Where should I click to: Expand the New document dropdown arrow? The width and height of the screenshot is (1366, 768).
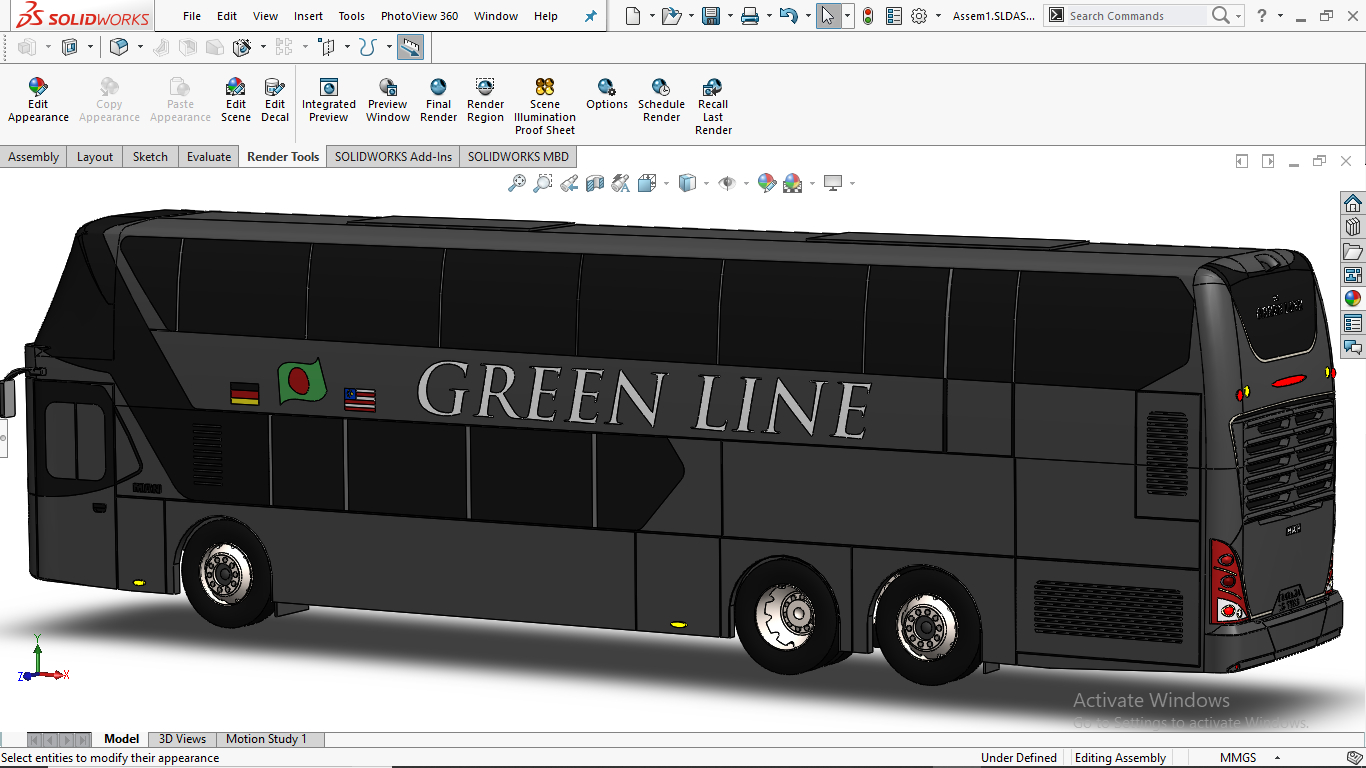(x=651, y=16)
